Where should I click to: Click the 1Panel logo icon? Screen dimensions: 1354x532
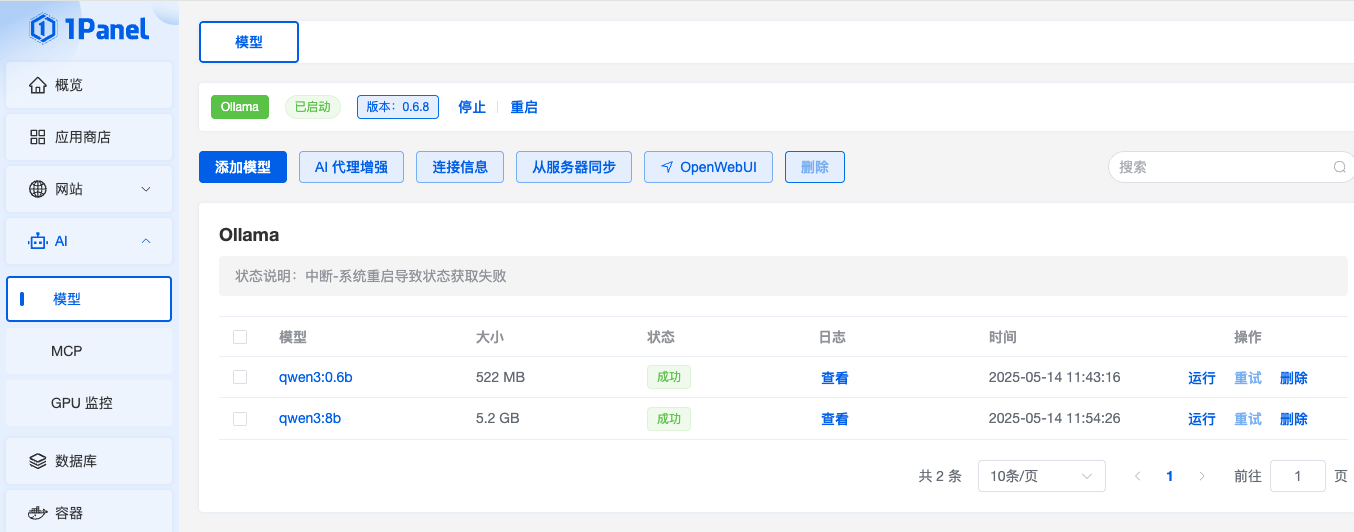click(x=43, y=29)
